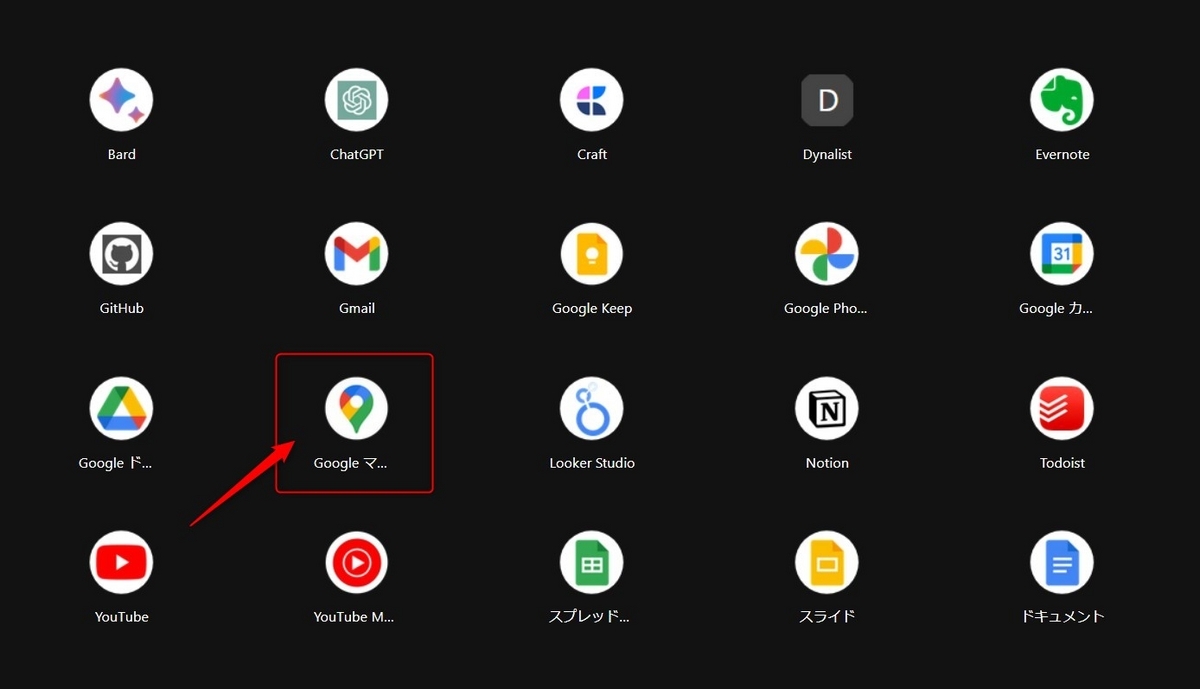This screenshot has height=689, width=1200.
Task: Click the 'Google Pho...' label text
Action: (826, 309)
